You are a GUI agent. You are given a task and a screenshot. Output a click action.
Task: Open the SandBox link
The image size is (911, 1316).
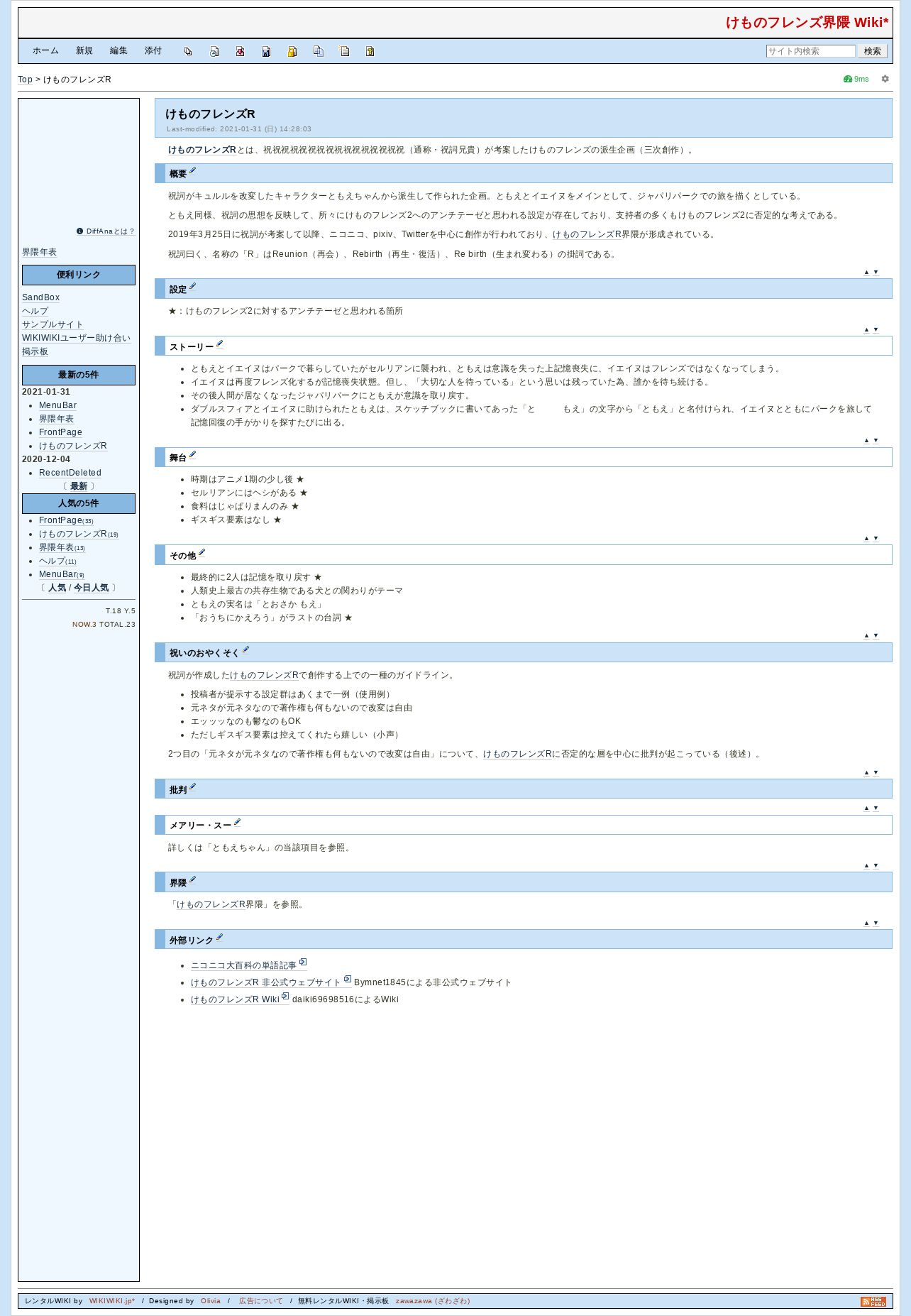[x=40, y=298]
